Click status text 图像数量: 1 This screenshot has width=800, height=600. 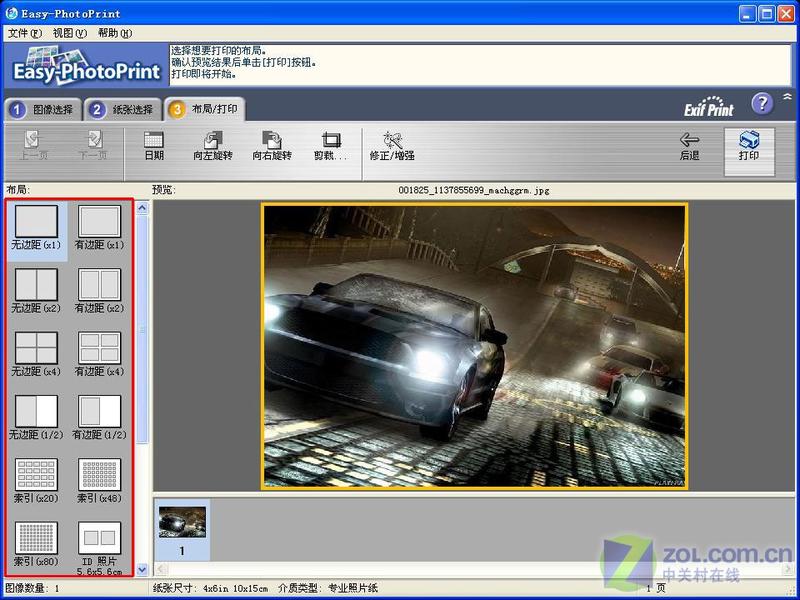32,588
